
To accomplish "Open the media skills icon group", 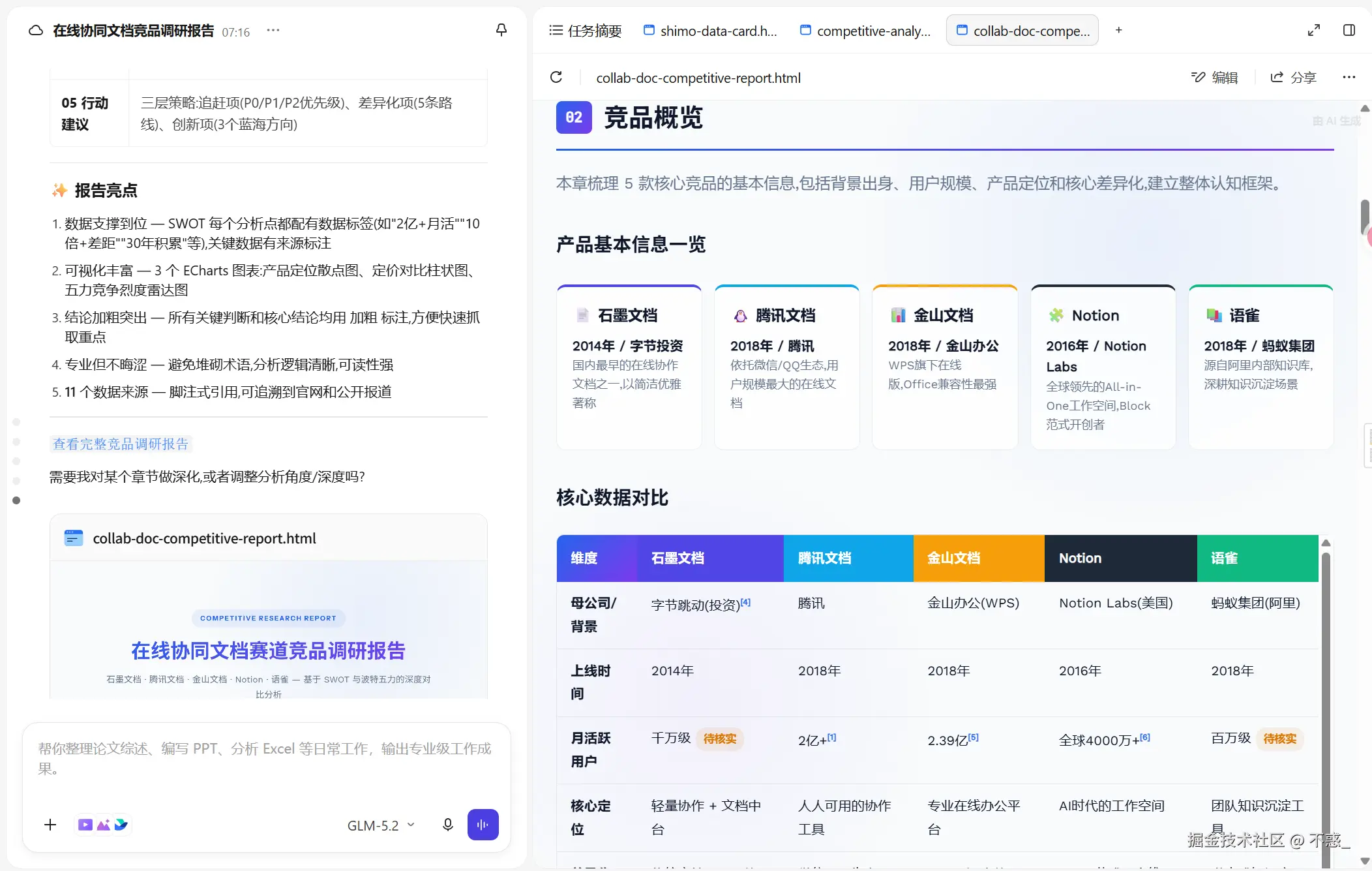I will pos(103,825).
